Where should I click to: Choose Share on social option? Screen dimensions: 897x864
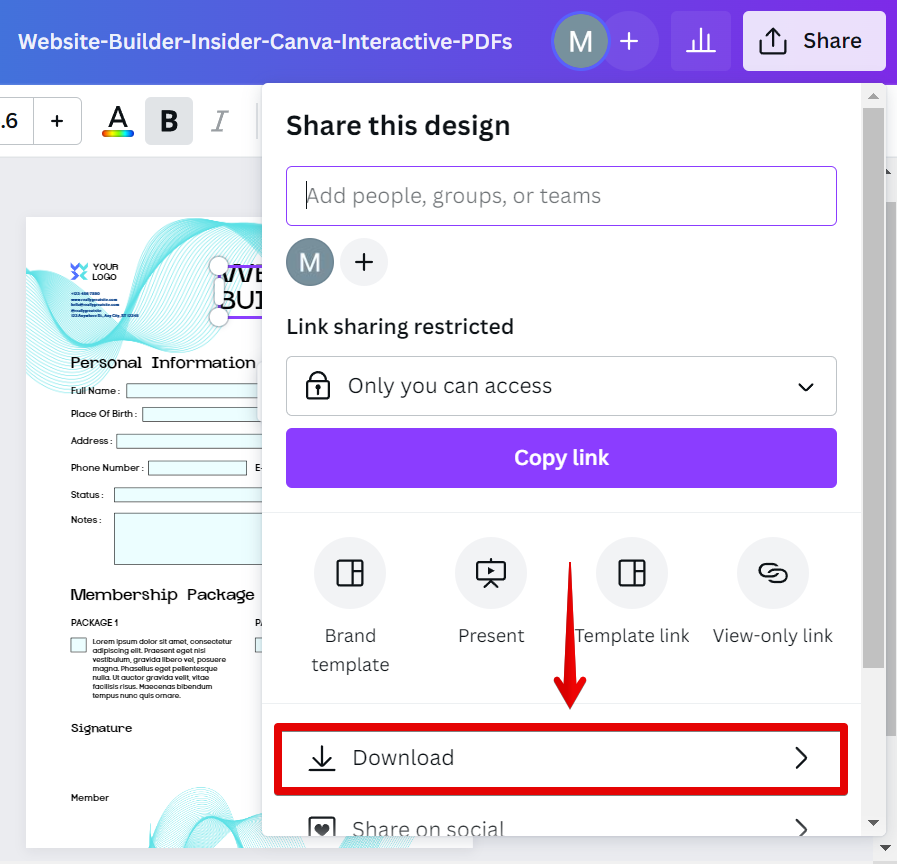click(428, 828)
